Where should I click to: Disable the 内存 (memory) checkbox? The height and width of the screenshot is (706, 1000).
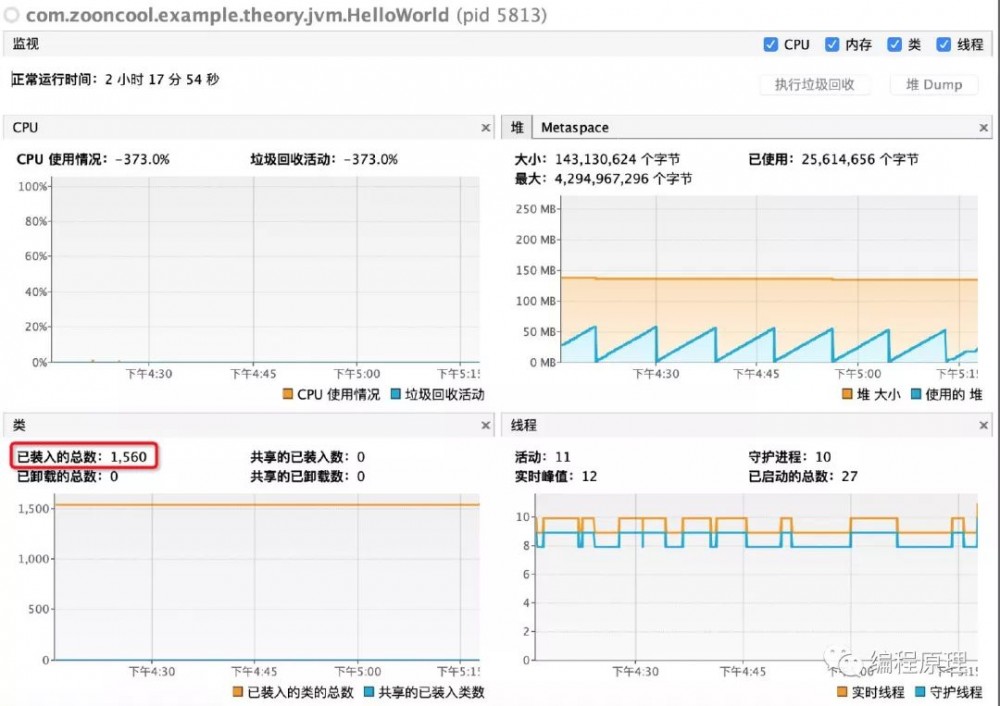pos(831,44)
